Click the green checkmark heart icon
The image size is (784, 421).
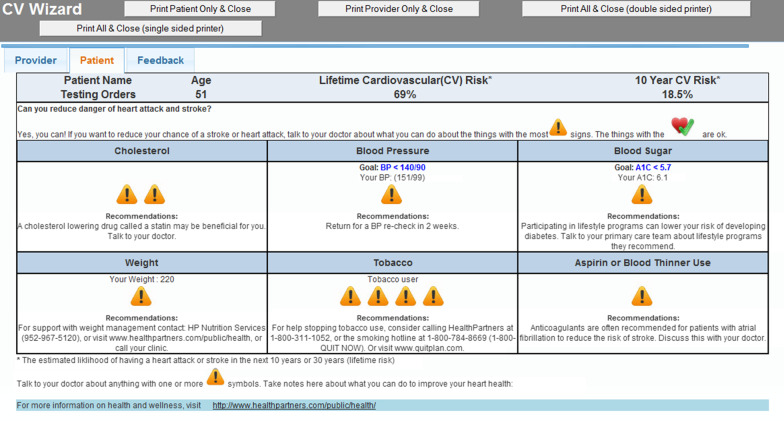point(682,127)
